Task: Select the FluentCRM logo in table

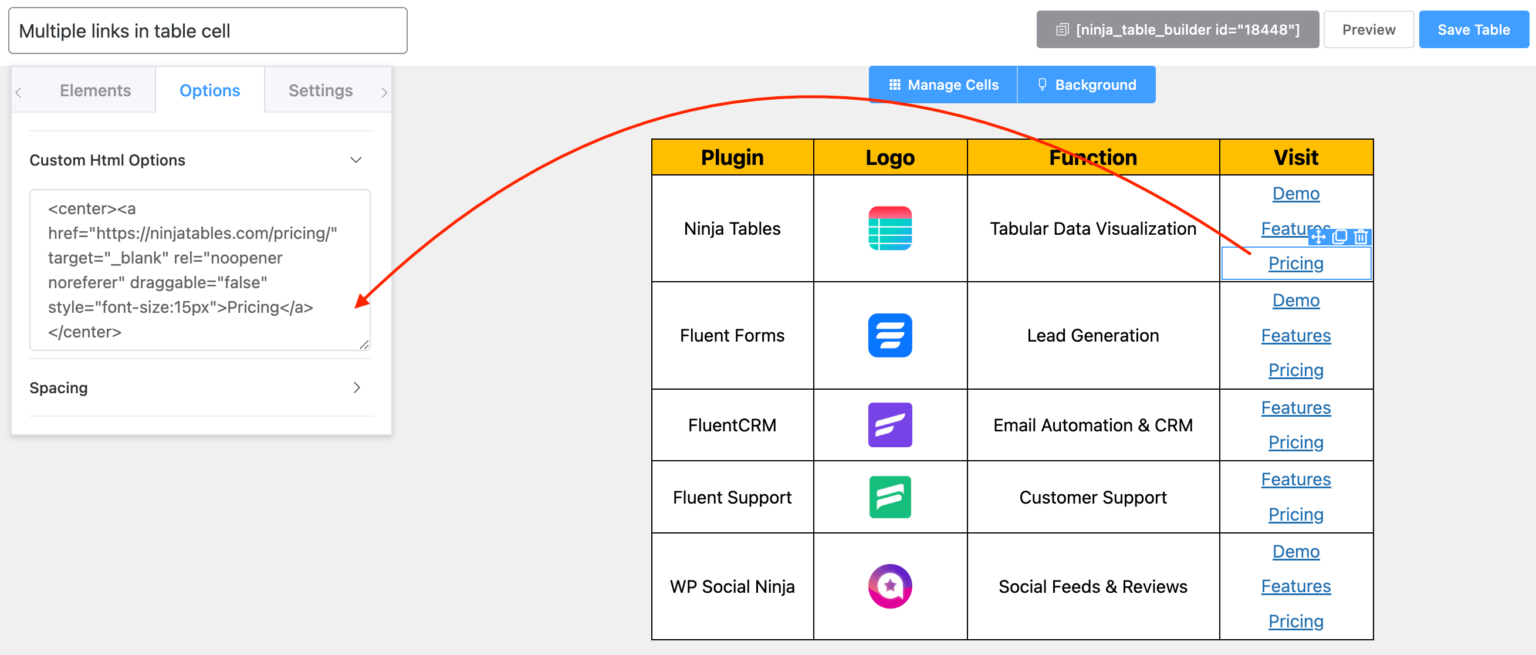Action: click(x=889, y=425)
